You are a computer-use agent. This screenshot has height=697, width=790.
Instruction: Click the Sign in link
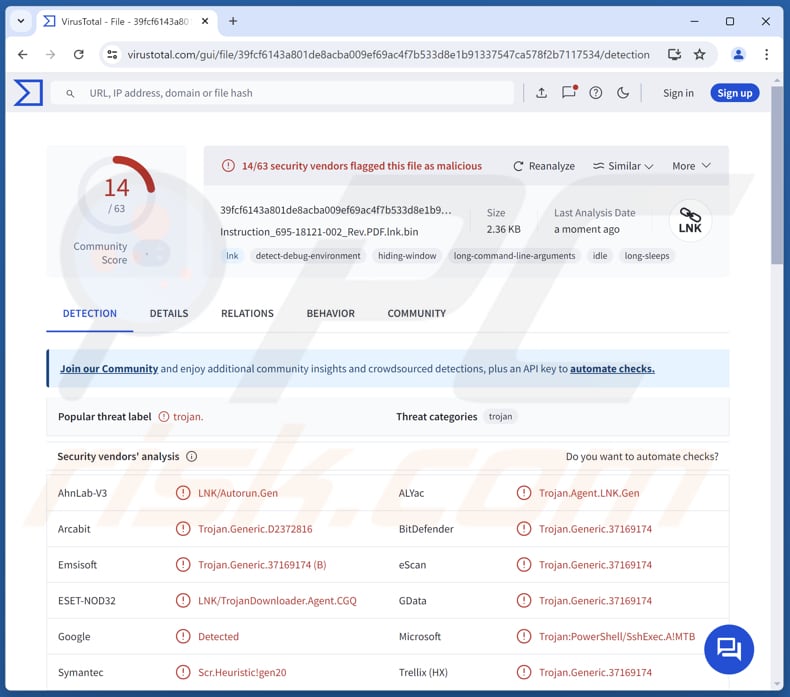pyautogui.click(x=678, y=93)
